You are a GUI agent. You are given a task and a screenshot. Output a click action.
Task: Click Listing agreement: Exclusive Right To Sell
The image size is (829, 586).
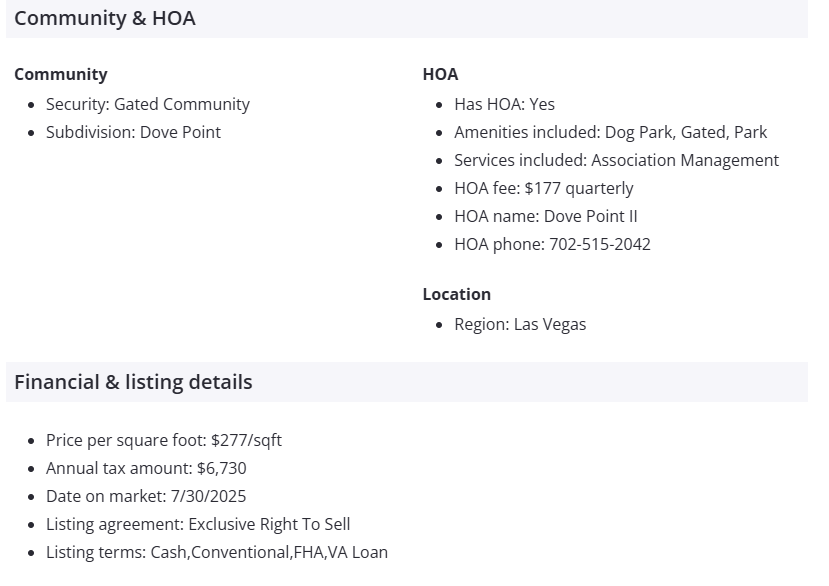coord(198,524)
